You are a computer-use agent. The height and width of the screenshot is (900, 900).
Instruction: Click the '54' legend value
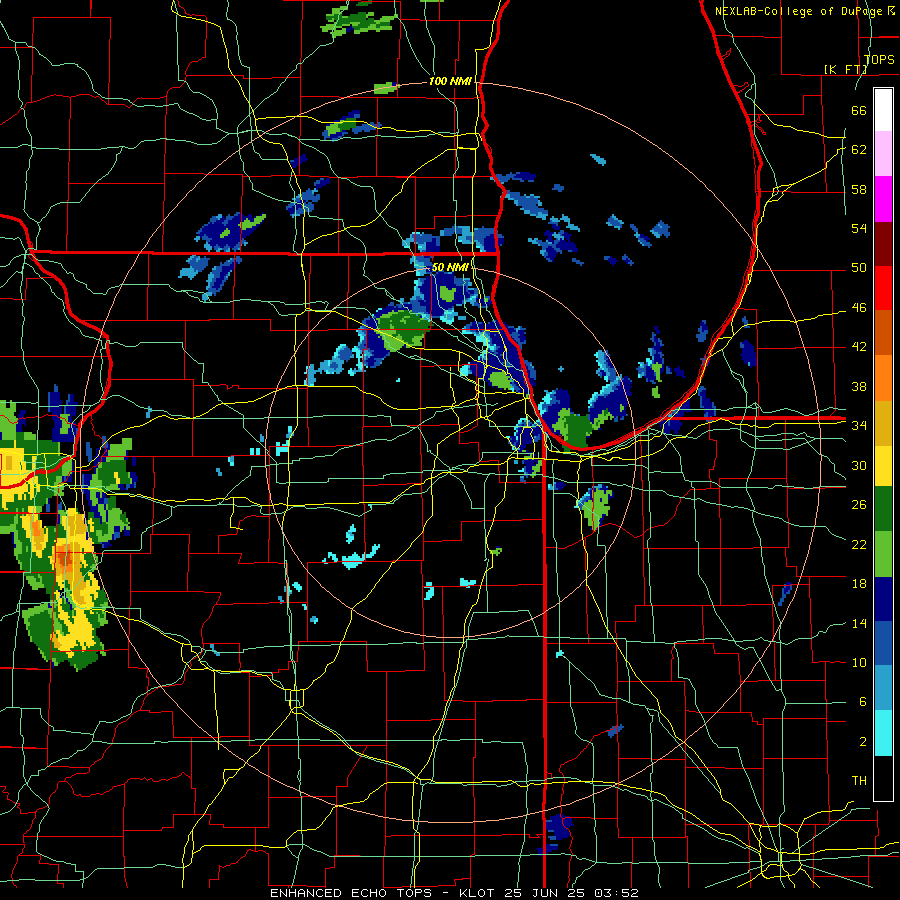click(859, 228)
